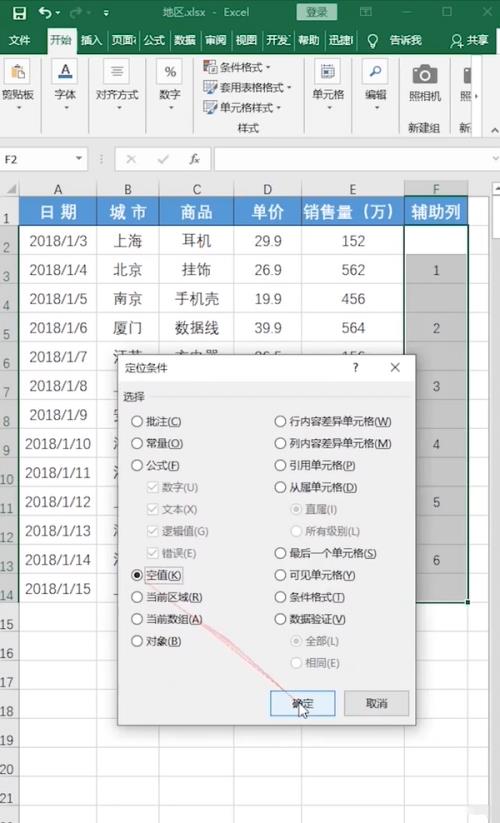Click the fx insert function icon
Screen dimensions: 500x823
coord(195,159)
